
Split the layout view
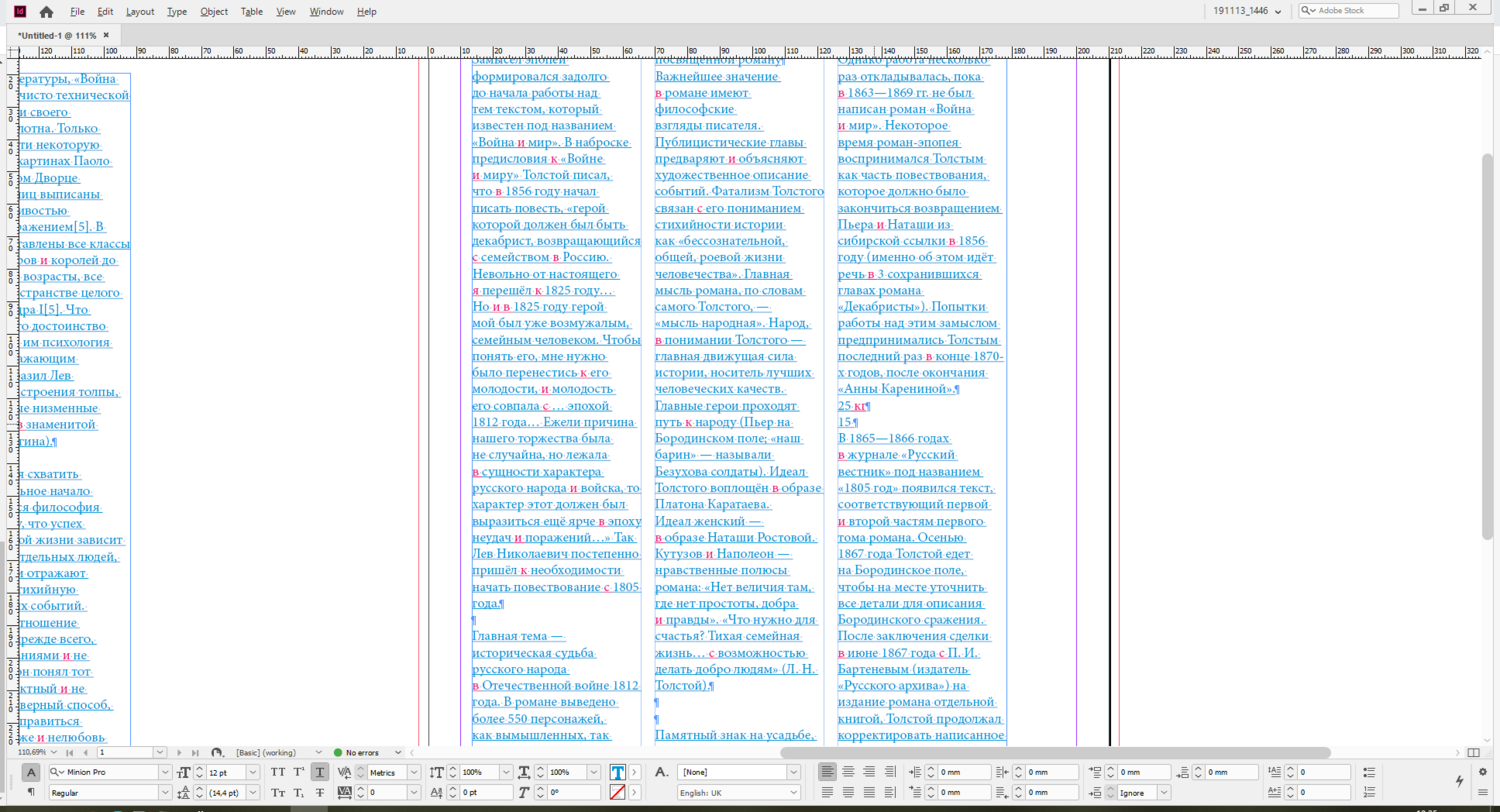pos(1473,752)
